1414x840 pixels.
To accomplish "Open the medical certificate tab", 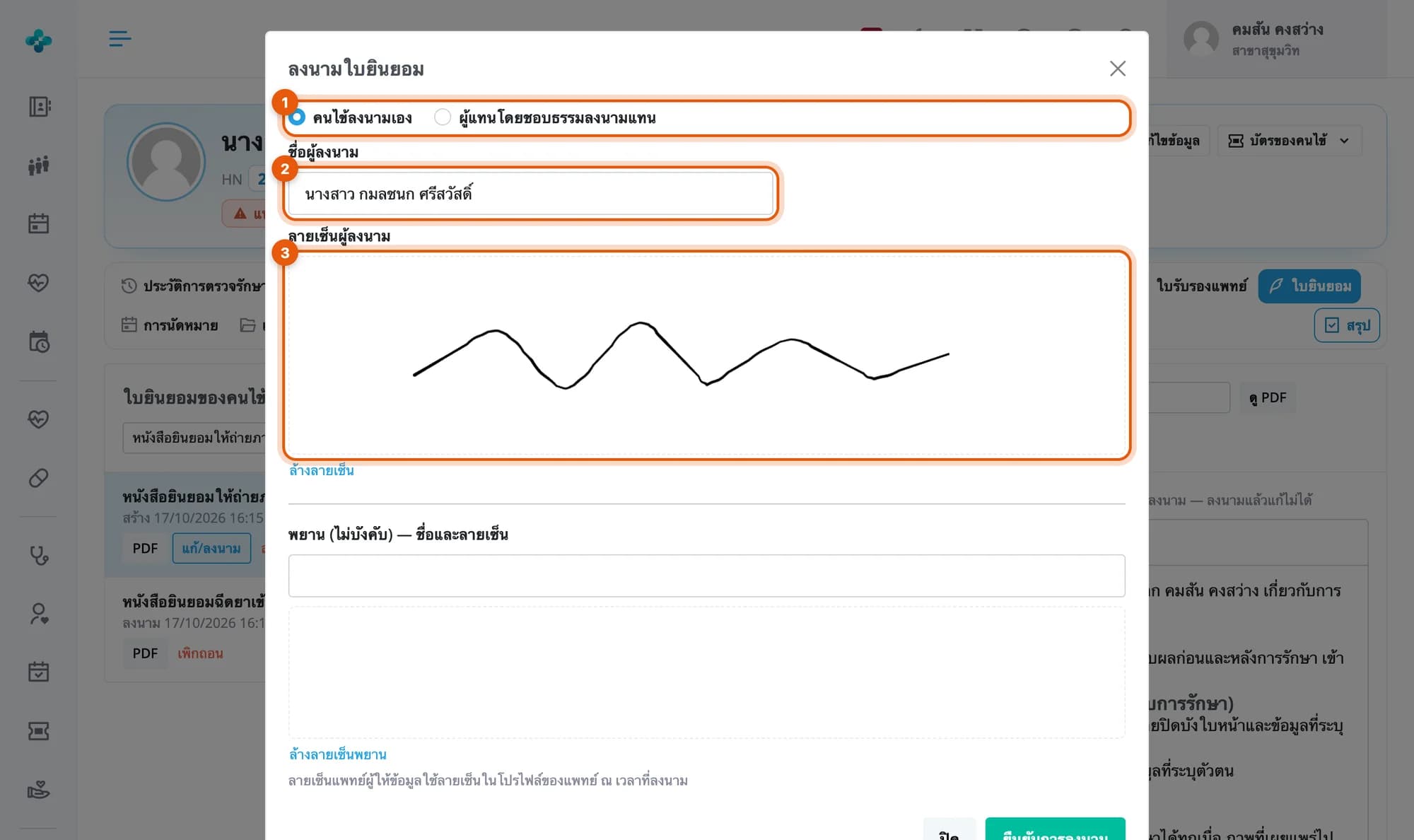I will point(1201,286).
